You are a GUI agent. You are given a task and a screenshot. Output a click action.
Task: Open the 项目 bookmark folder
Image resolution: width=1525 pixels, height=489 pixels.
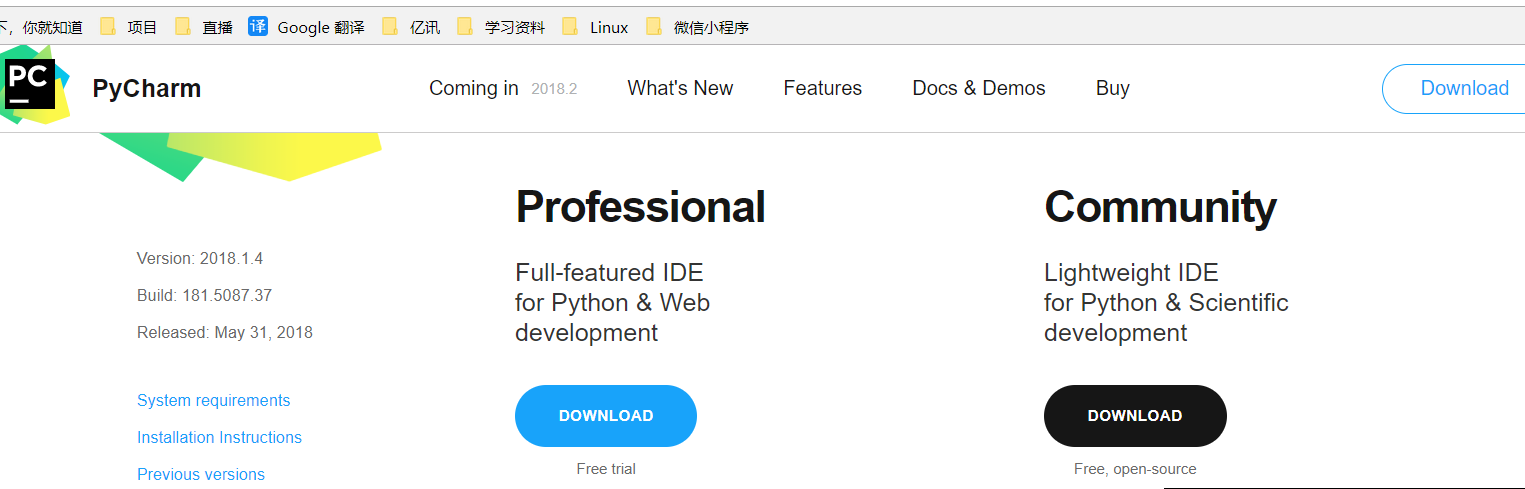pos(129,27)
